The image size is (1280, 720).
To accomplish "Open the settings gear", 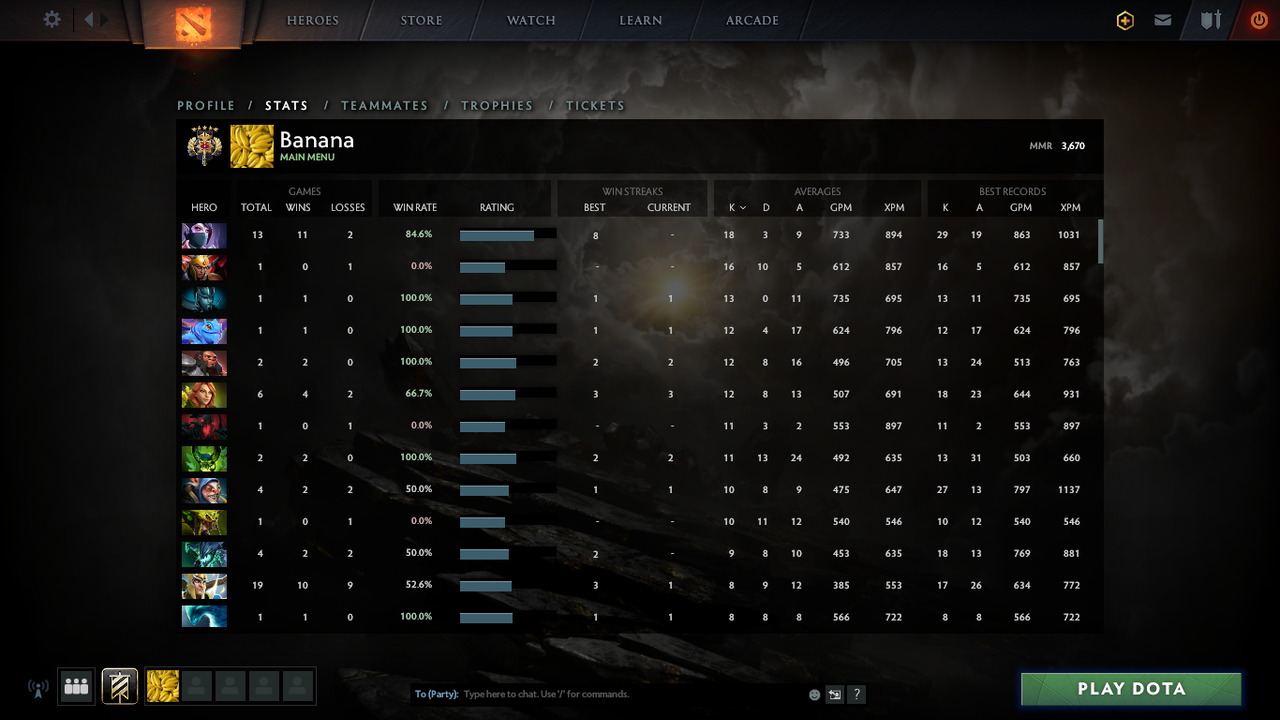I will click(52, 19).
